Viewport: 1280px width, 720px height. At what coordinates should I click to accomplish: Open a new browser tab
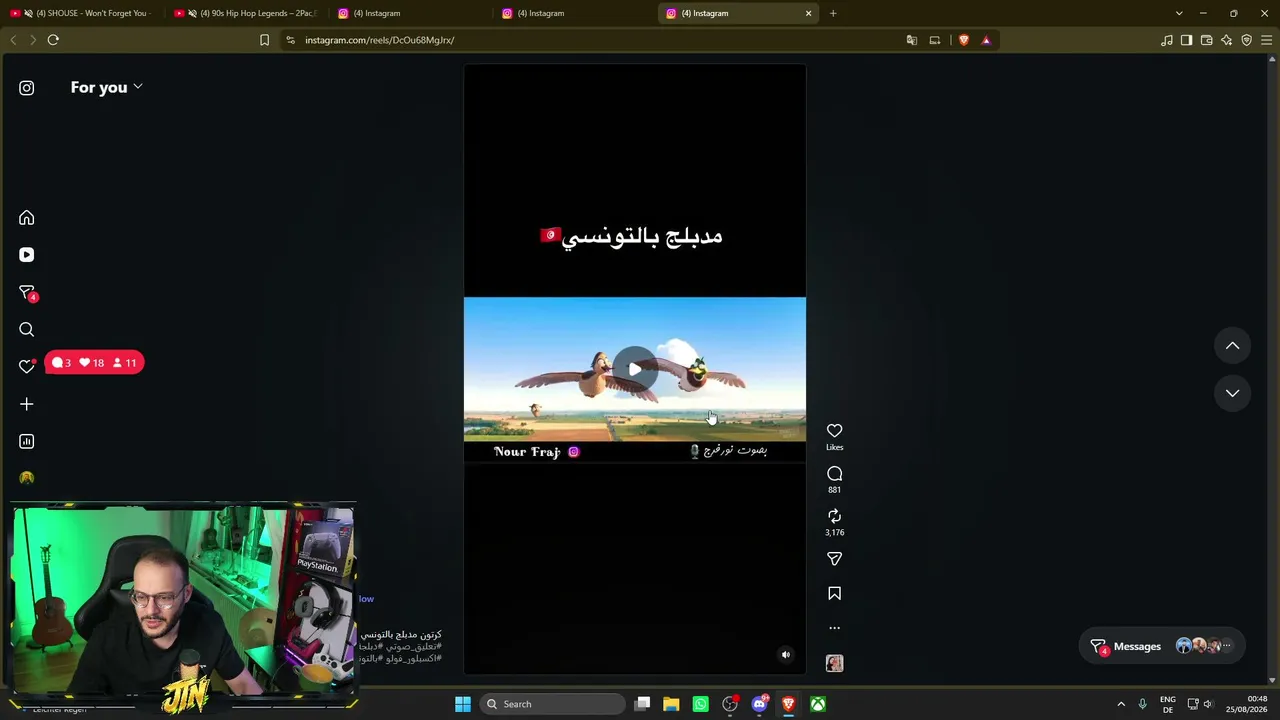(x=833, y=13)
